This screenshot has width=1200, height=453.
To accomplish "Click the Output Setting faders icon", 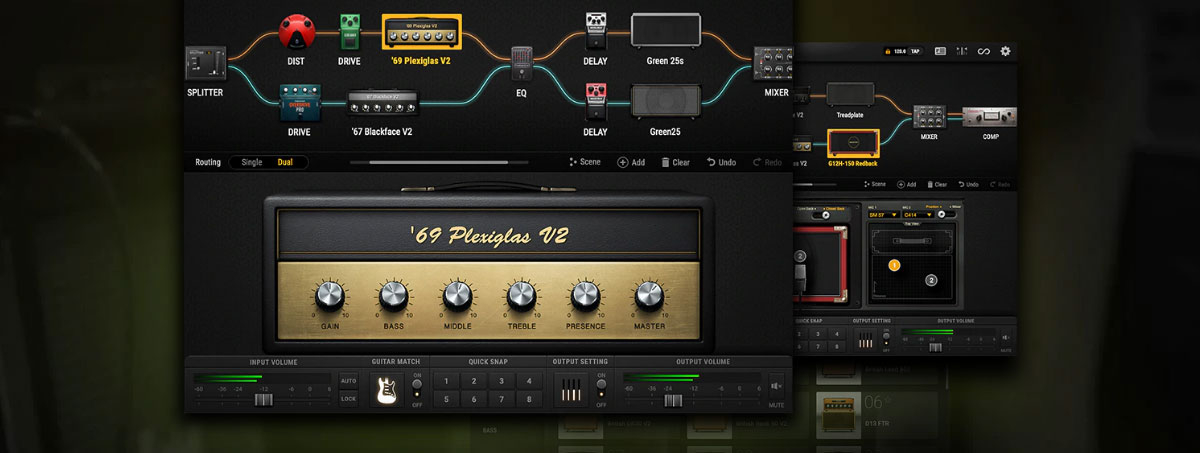I will coord(570,390).
